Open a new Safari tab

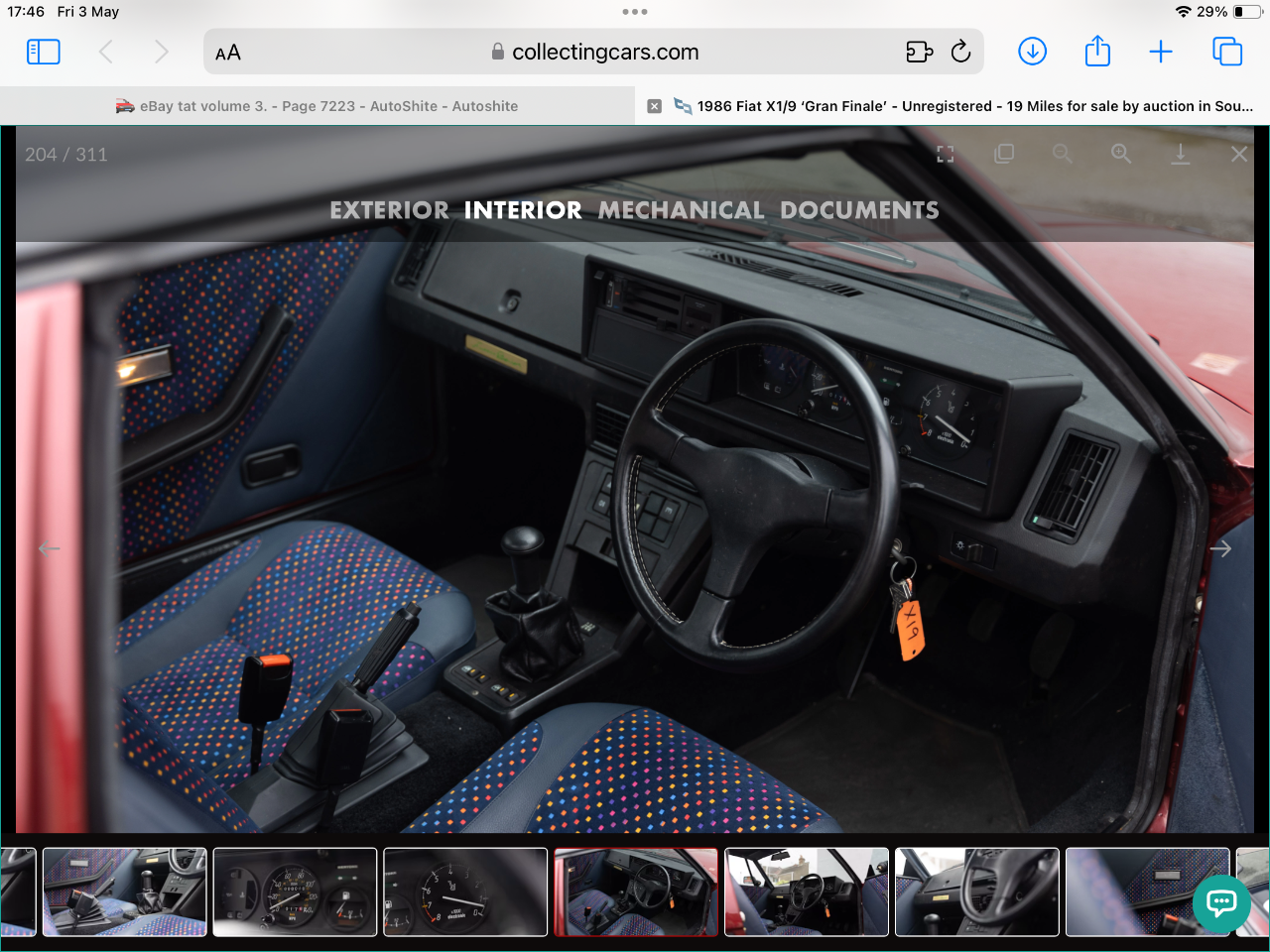click(1161, 52)
